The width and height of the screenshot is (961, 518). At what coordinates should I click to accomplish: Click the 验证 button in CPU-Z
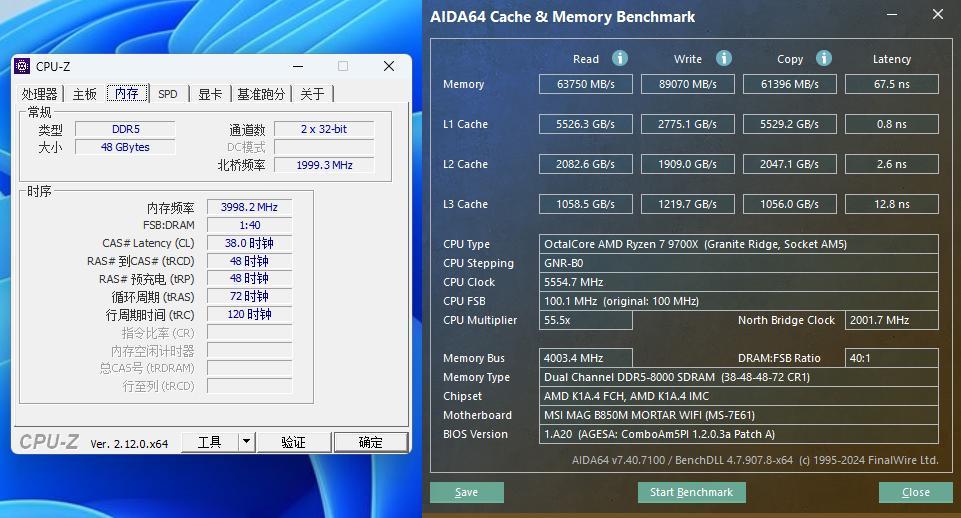pyautogui.click(x=294, y=442)
